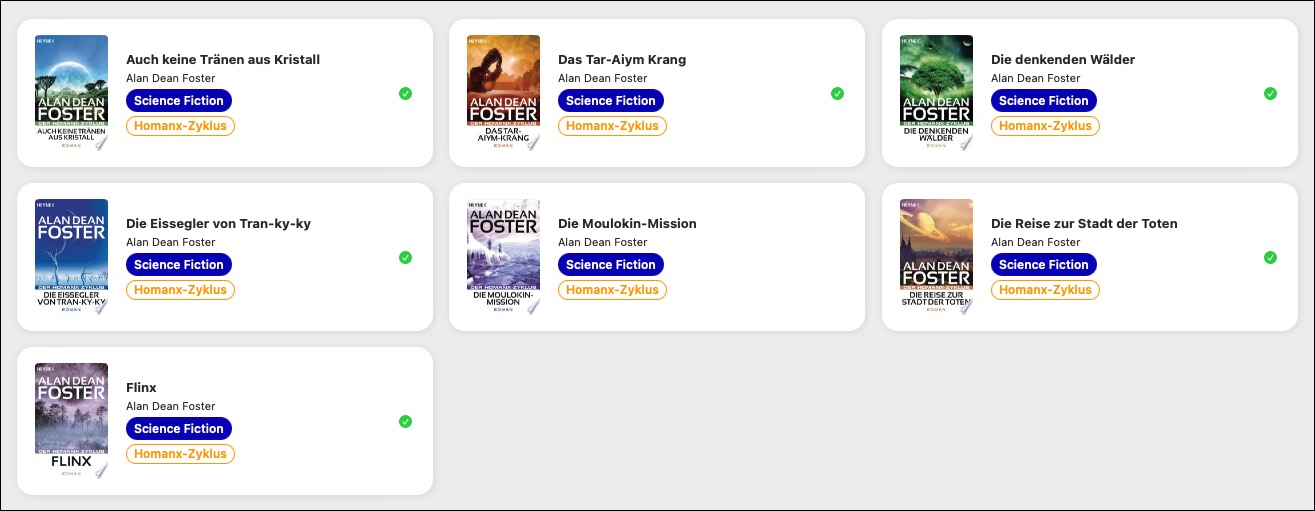Click green checkmark on Auch keine Tränen aus Kristall
Viewport: 1315px width, 511px height.
pyautogui.click(x=405, y=93)
